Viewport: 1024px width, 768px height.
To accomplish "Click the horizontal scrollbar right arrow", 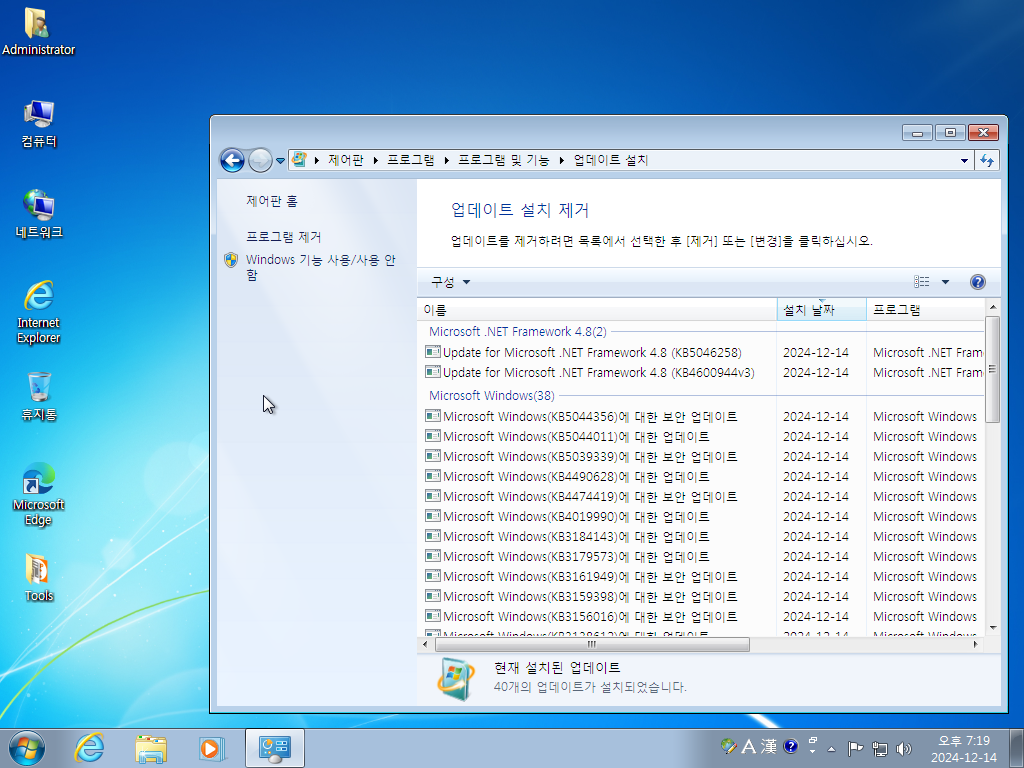I will [976, 645].
